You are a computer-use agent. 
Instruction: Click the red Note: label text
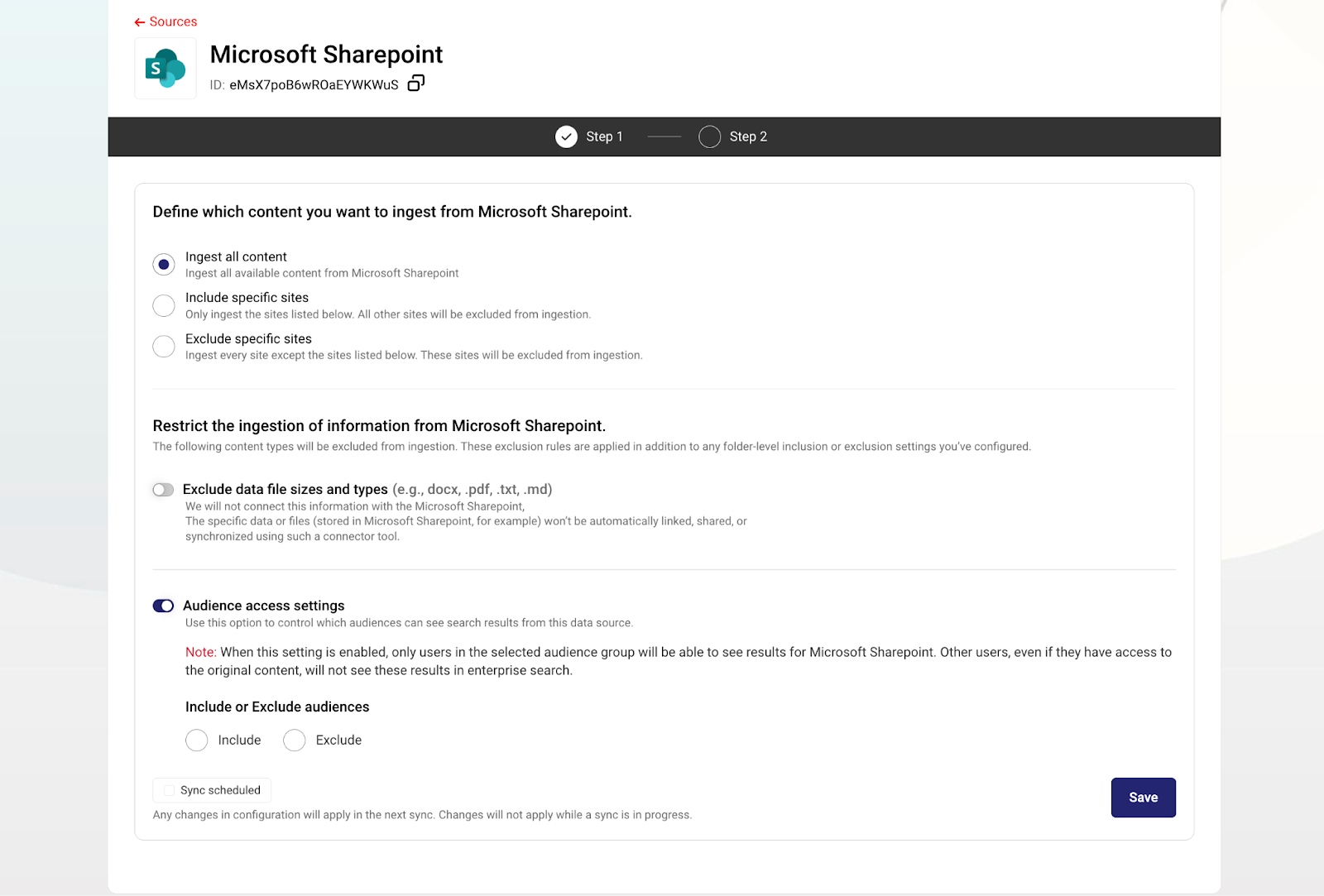click(x=200, y=652)
